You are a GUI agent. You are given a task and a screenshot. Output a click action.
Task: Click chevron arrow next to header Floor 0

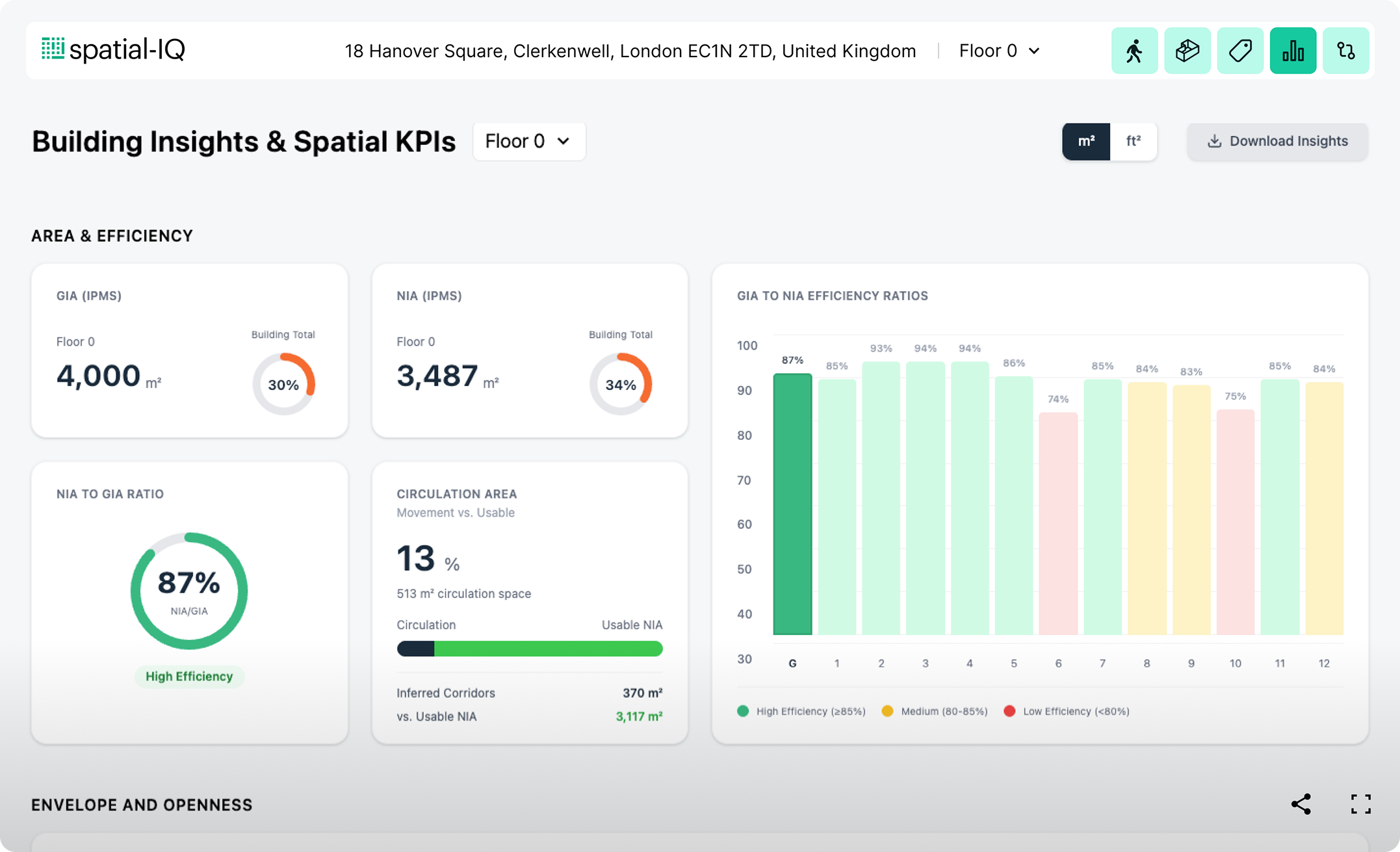coord(1034,51)
